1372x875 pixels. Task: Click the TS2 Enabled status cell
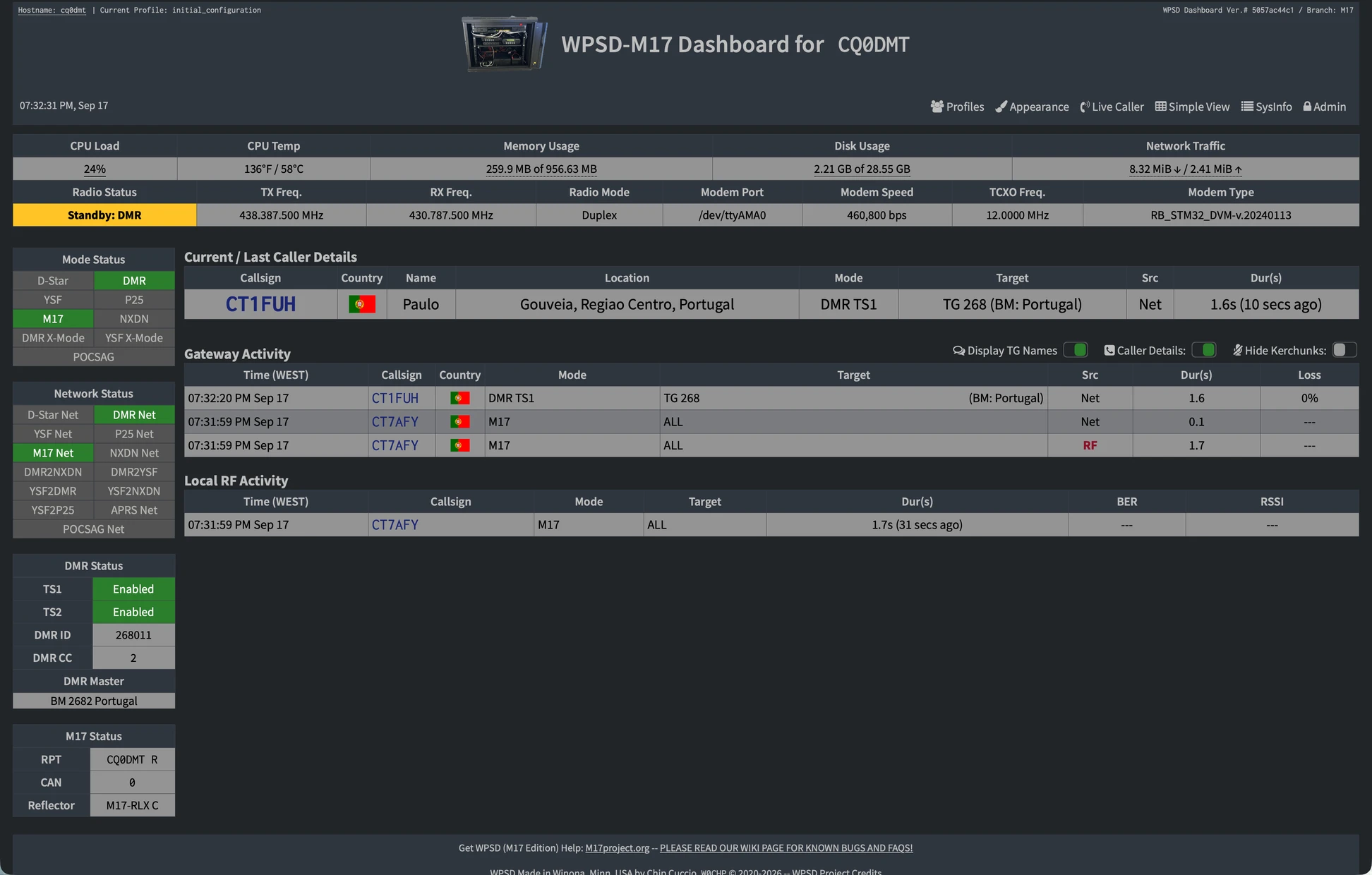(133, 612)
